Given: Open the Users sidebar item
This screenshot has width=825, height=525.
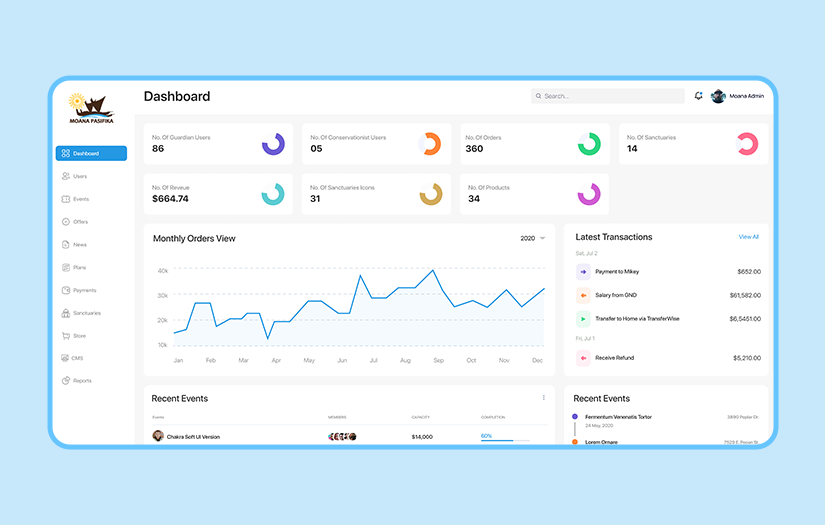Looking at the screenshot, I should pyautogui.click(x=74, y=176).
